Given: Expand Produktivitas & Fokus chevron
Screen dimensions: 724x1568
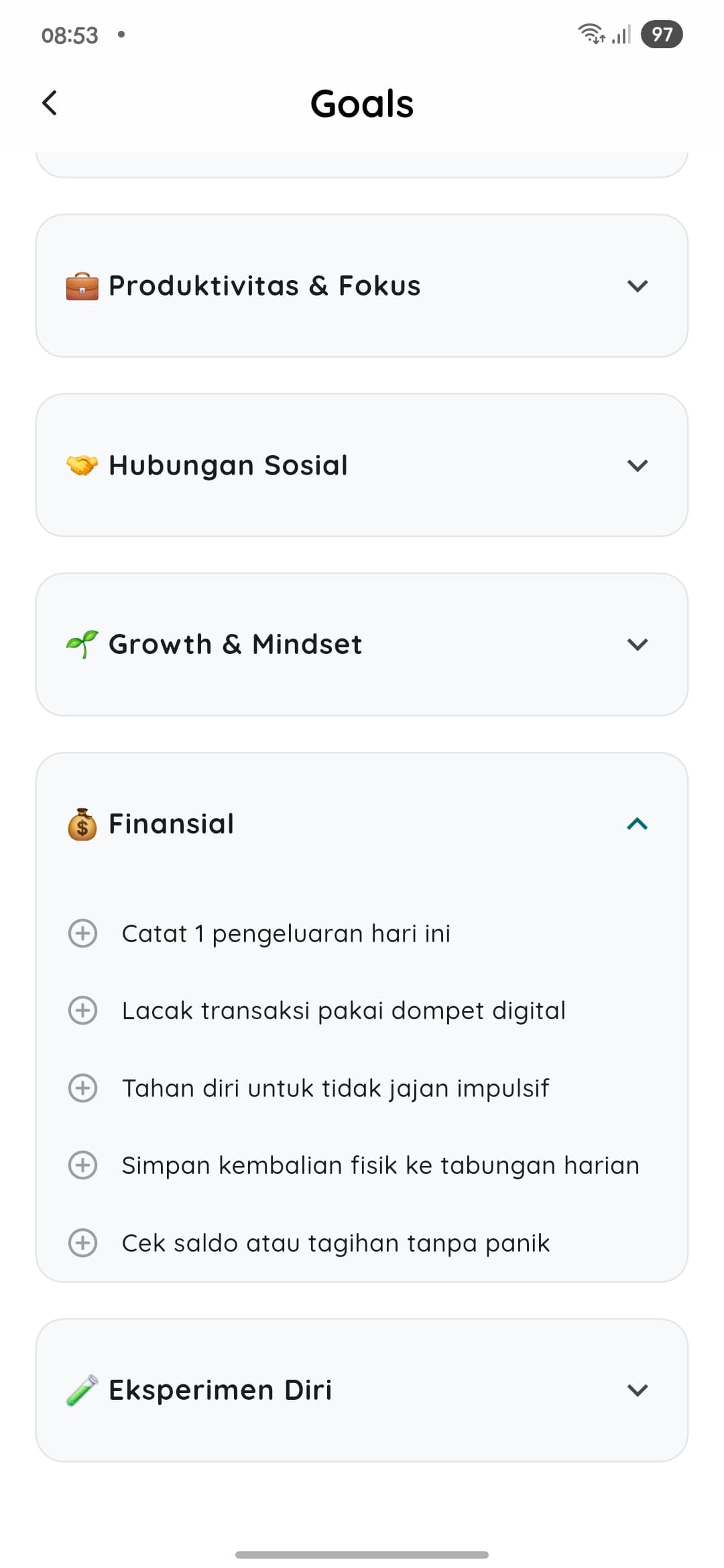Looking at the screenshot, I should [x=638, y=286].
